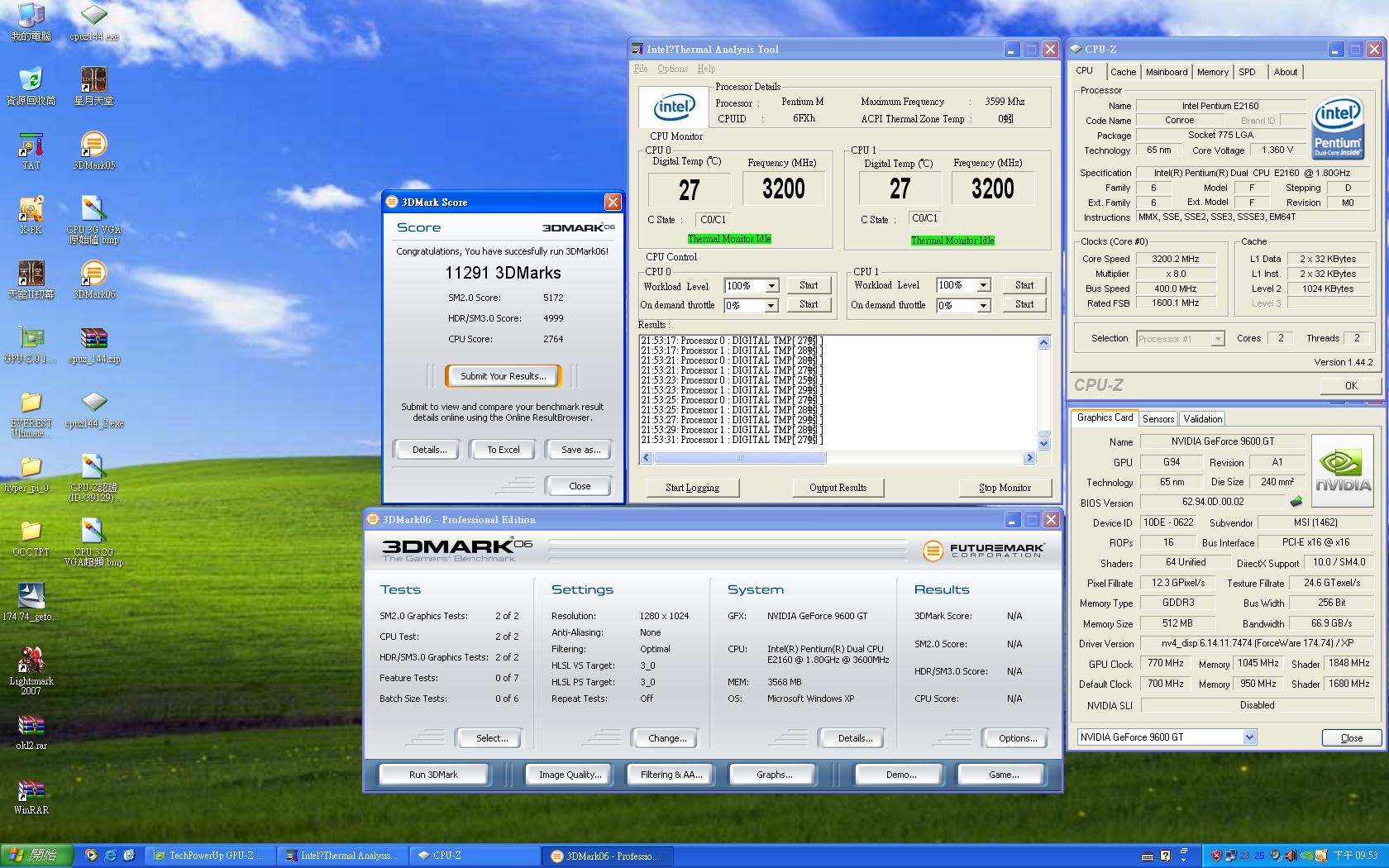Open CPU 1 Workload Level dropdown
This screenshot has width=1389, height=868.
(x=983, y=285)
